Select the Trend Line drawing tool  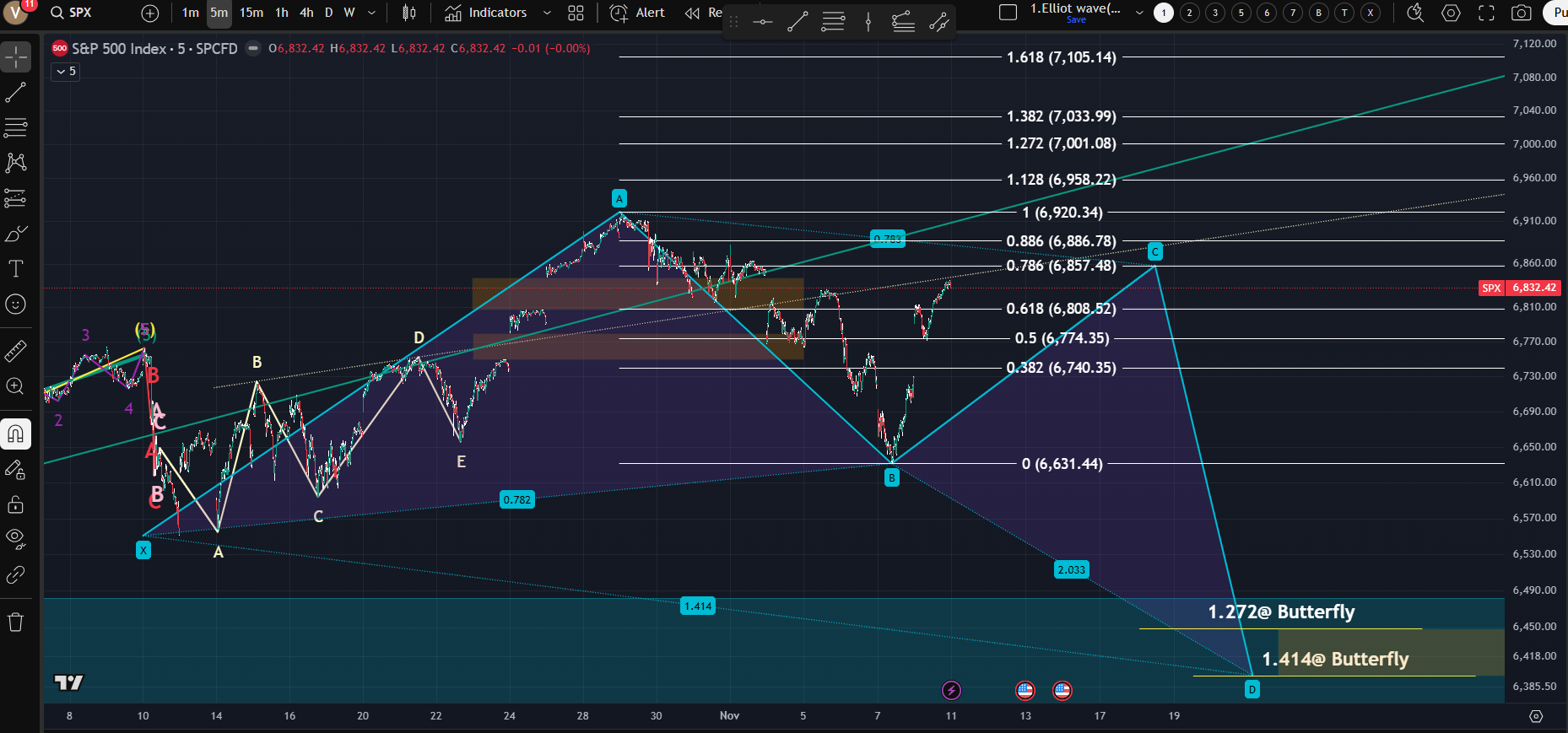16,92
